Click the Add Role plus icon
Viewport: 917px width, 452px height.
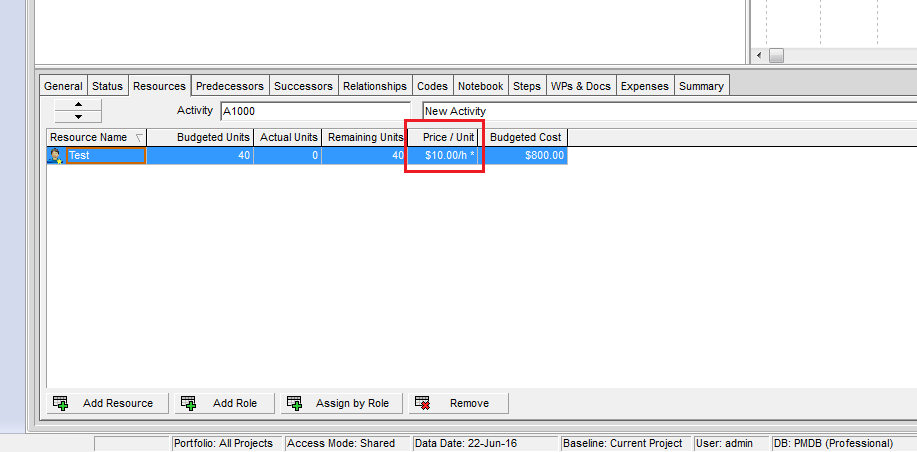(190, 403)
